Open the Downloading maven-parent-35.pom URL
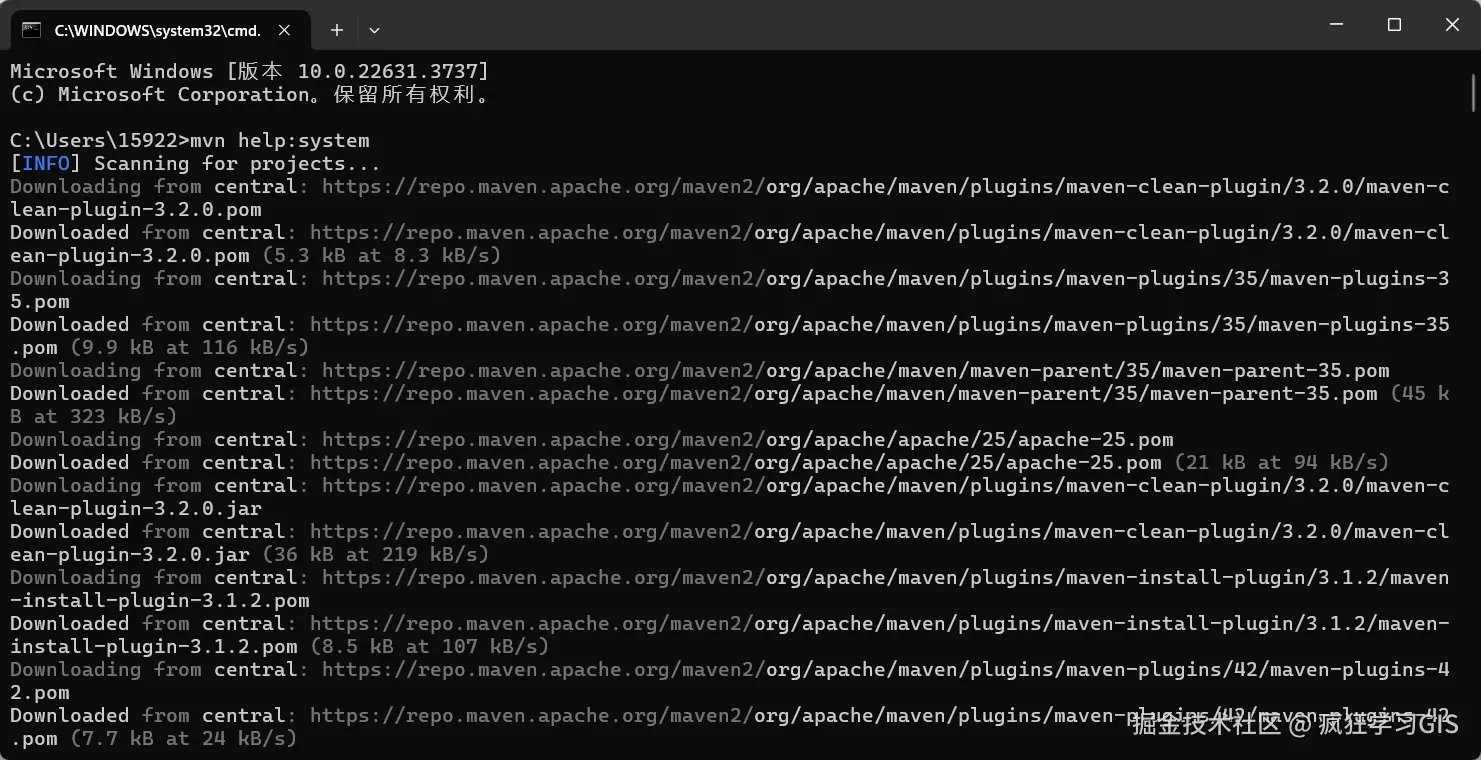This screenshot has height=760, width=1481. pyautogui.click(x=855, y=371)
